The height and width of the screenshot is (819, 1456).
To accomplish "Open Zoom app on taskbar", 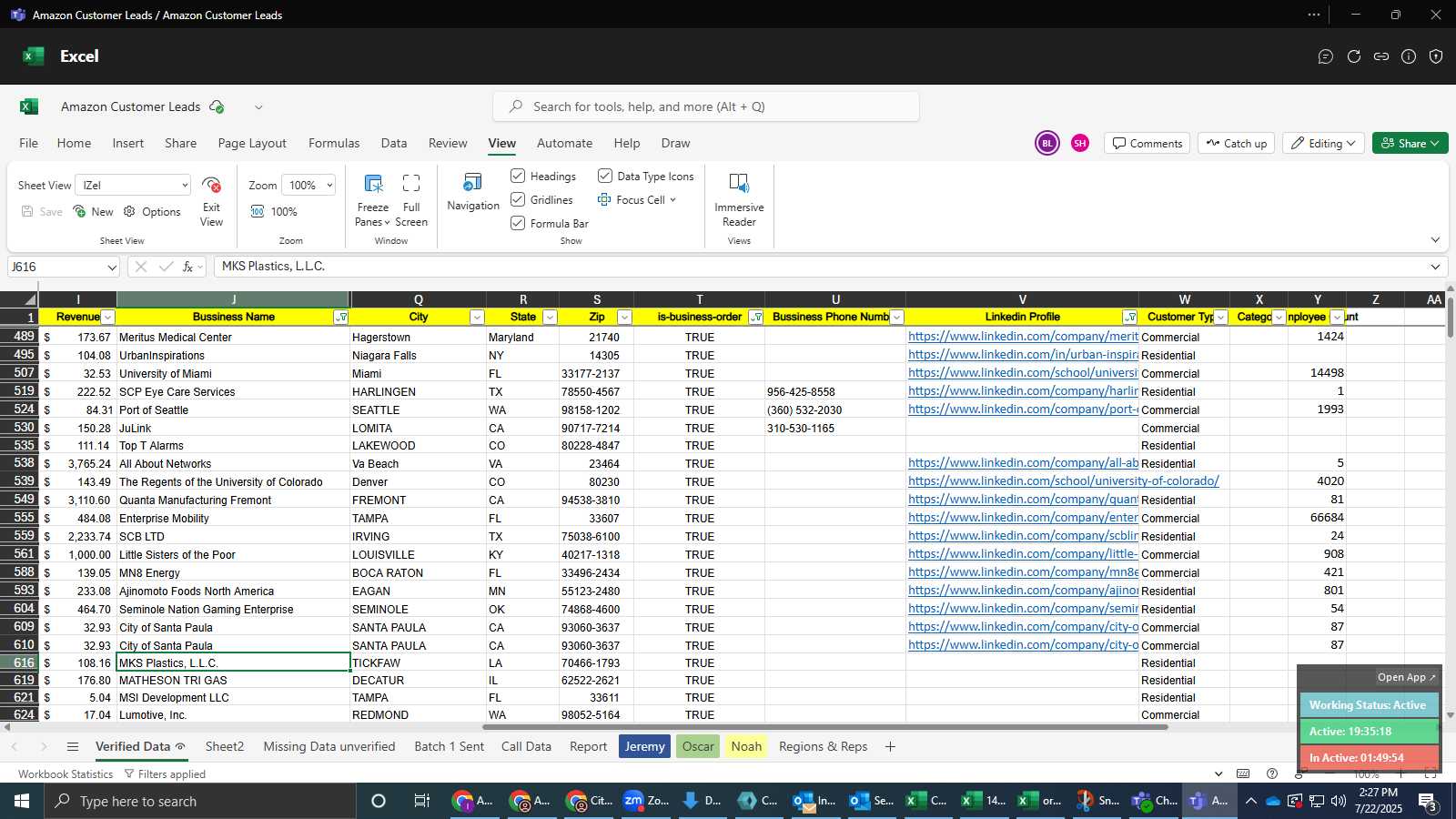I will tap(647, 801).
